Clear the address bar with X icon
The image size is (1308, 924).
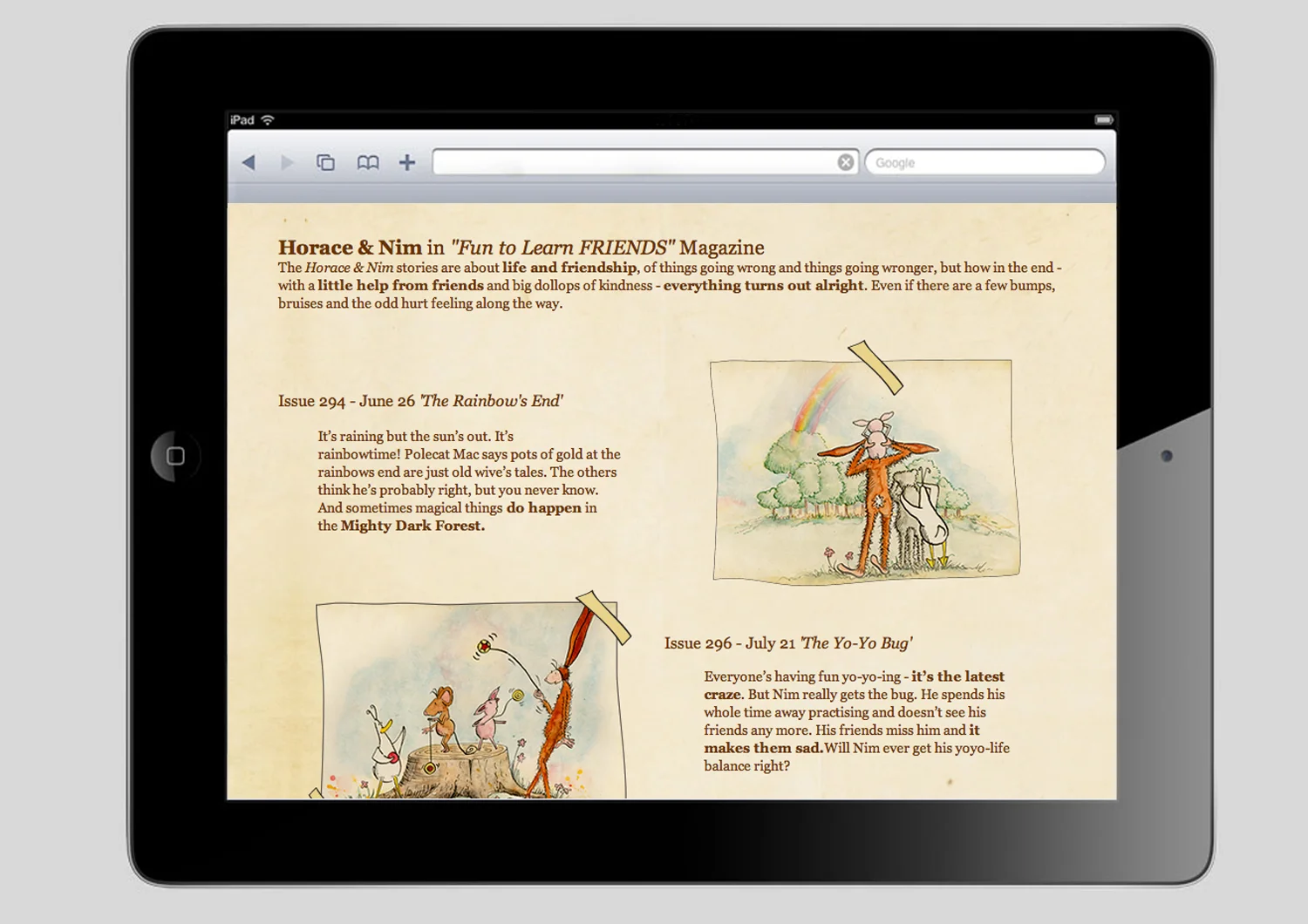tap(846, 162)
